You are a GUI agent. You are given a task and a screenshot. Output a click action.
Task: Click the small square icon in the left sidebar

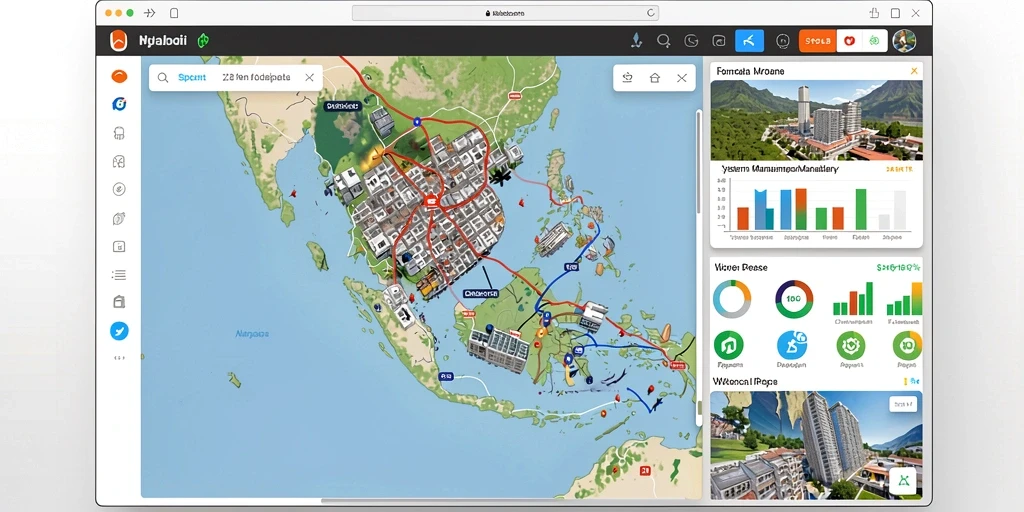(119, 246)
